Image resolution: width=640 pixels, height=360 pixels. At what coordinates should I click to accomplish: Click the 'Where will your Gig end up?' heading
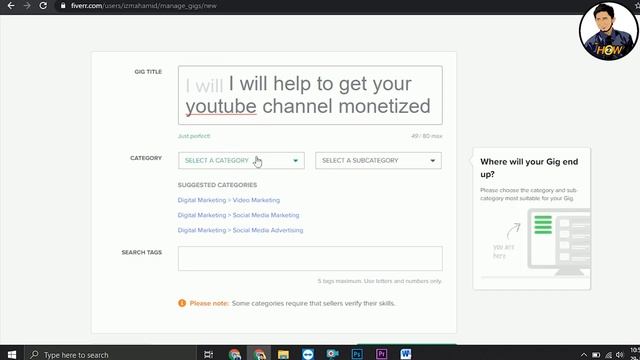tap(529, 168)
